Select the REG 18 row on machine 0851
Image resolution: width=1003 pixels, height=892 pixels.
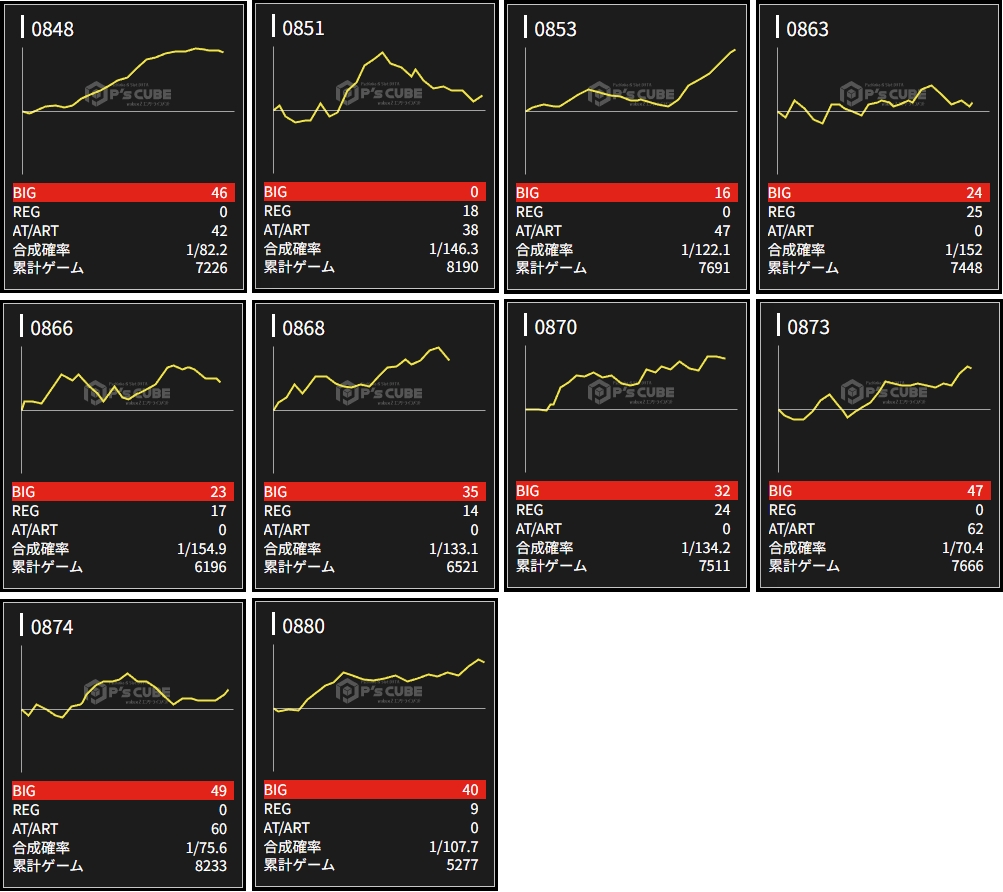(374, 211)
